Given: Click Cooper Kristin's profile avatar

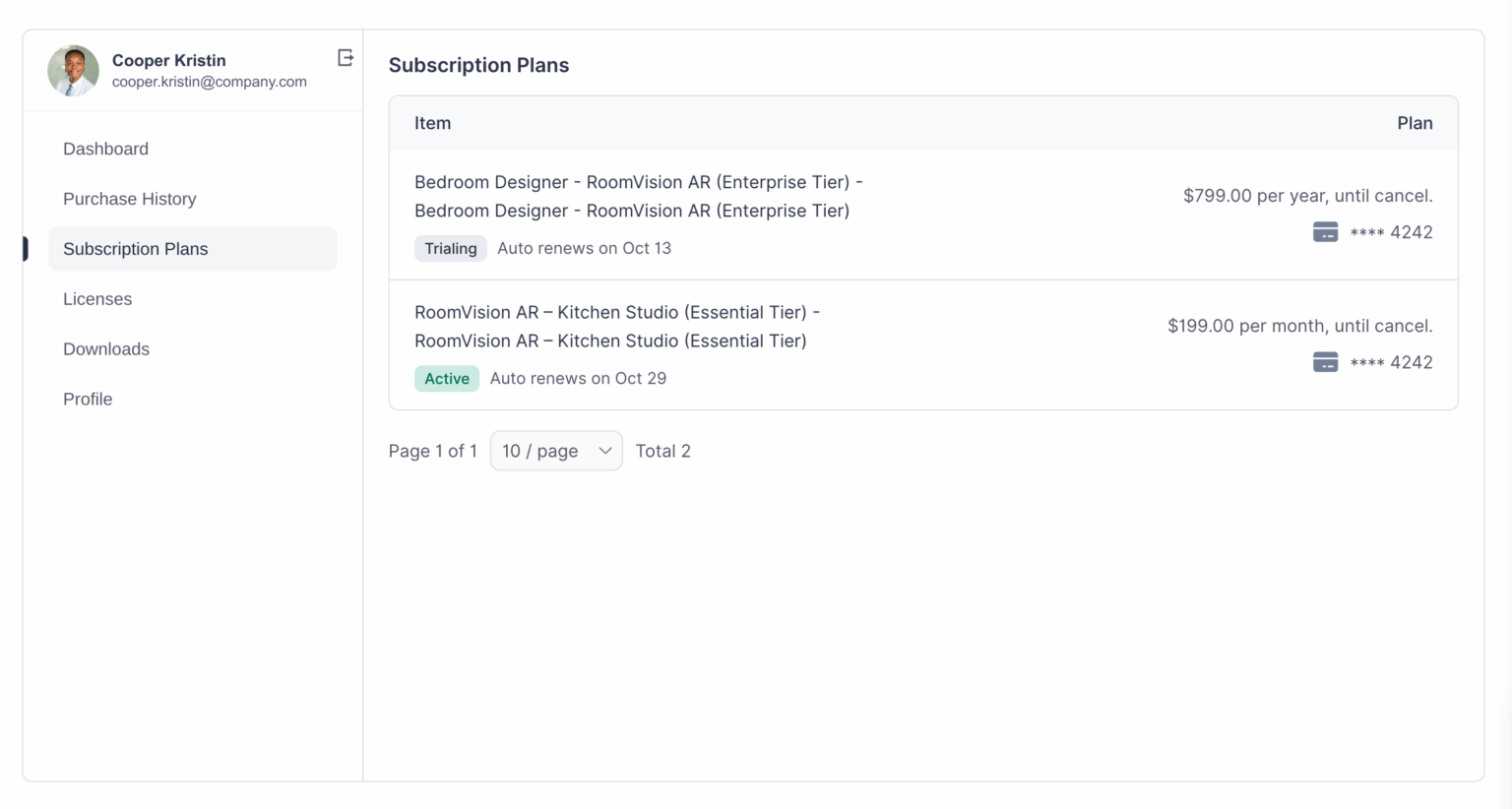Looking at the screenshot, I should click(73, 70).
